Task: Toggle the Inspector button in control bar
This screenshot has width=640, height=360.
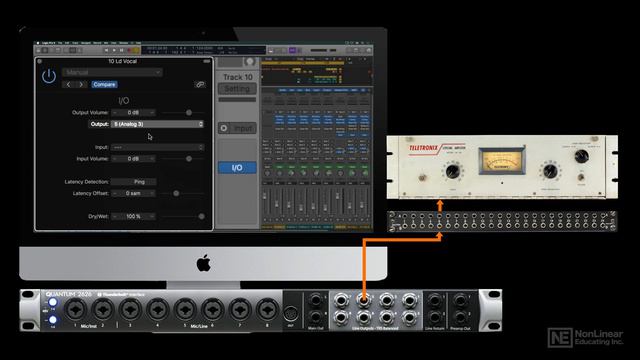Action: click(45, 50)
